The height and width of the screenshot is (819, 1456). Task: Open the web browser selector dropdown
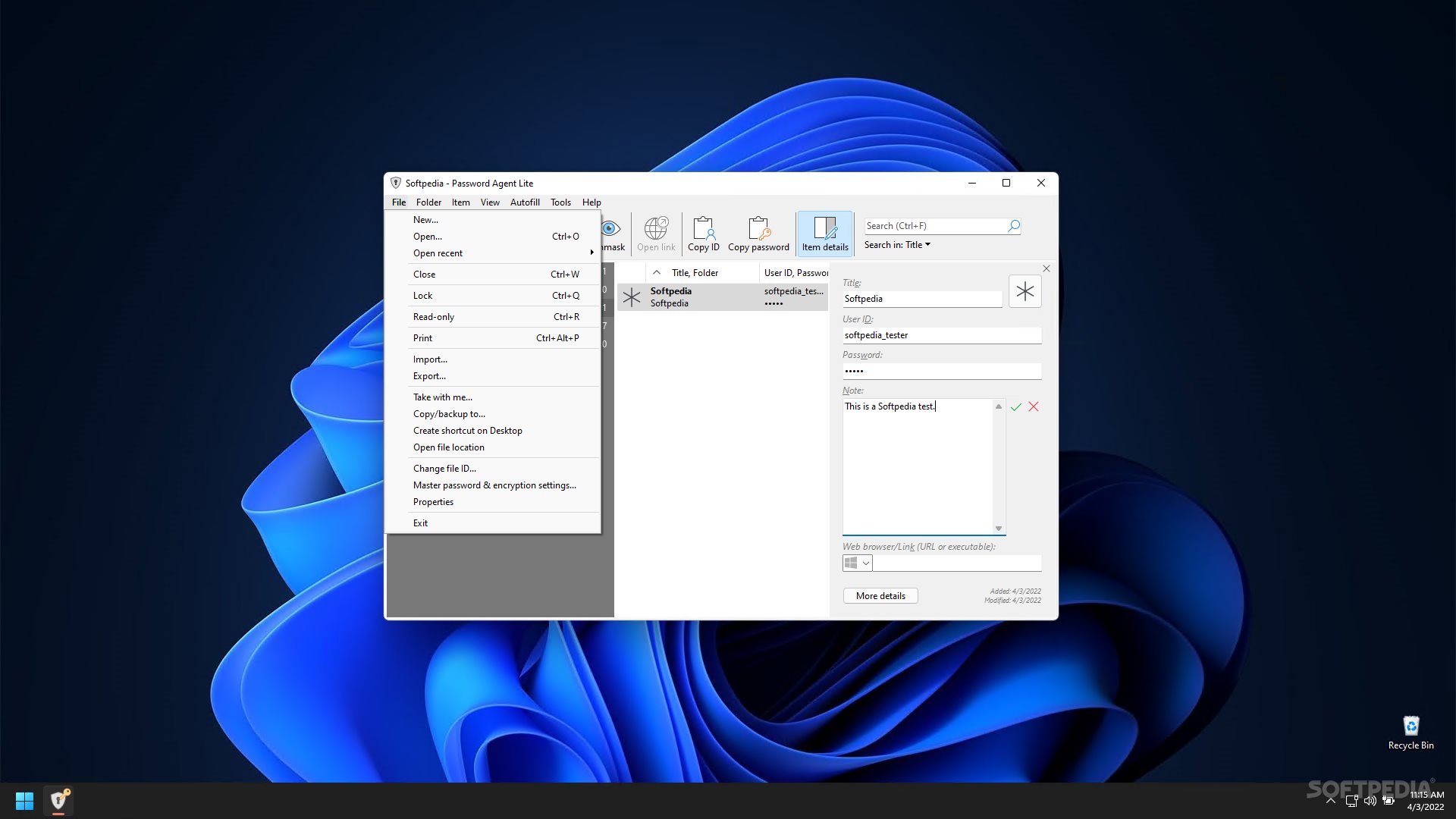click(858, 563)
